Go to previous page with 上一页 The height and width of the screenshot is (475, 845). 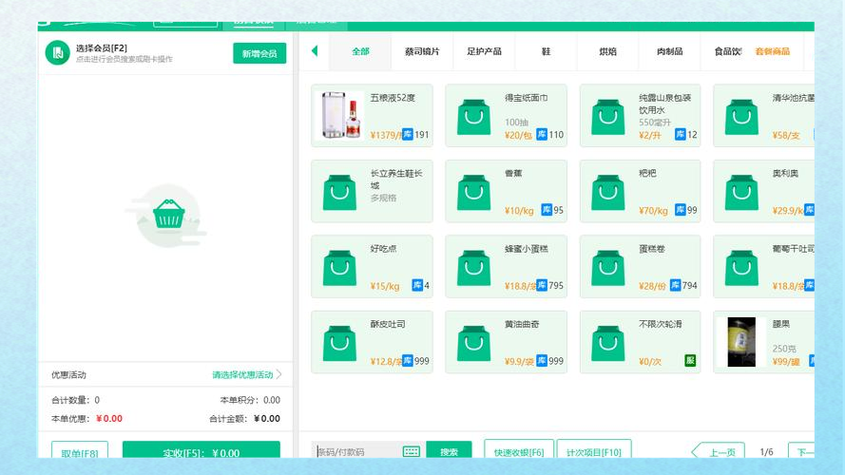pos(718,452)
